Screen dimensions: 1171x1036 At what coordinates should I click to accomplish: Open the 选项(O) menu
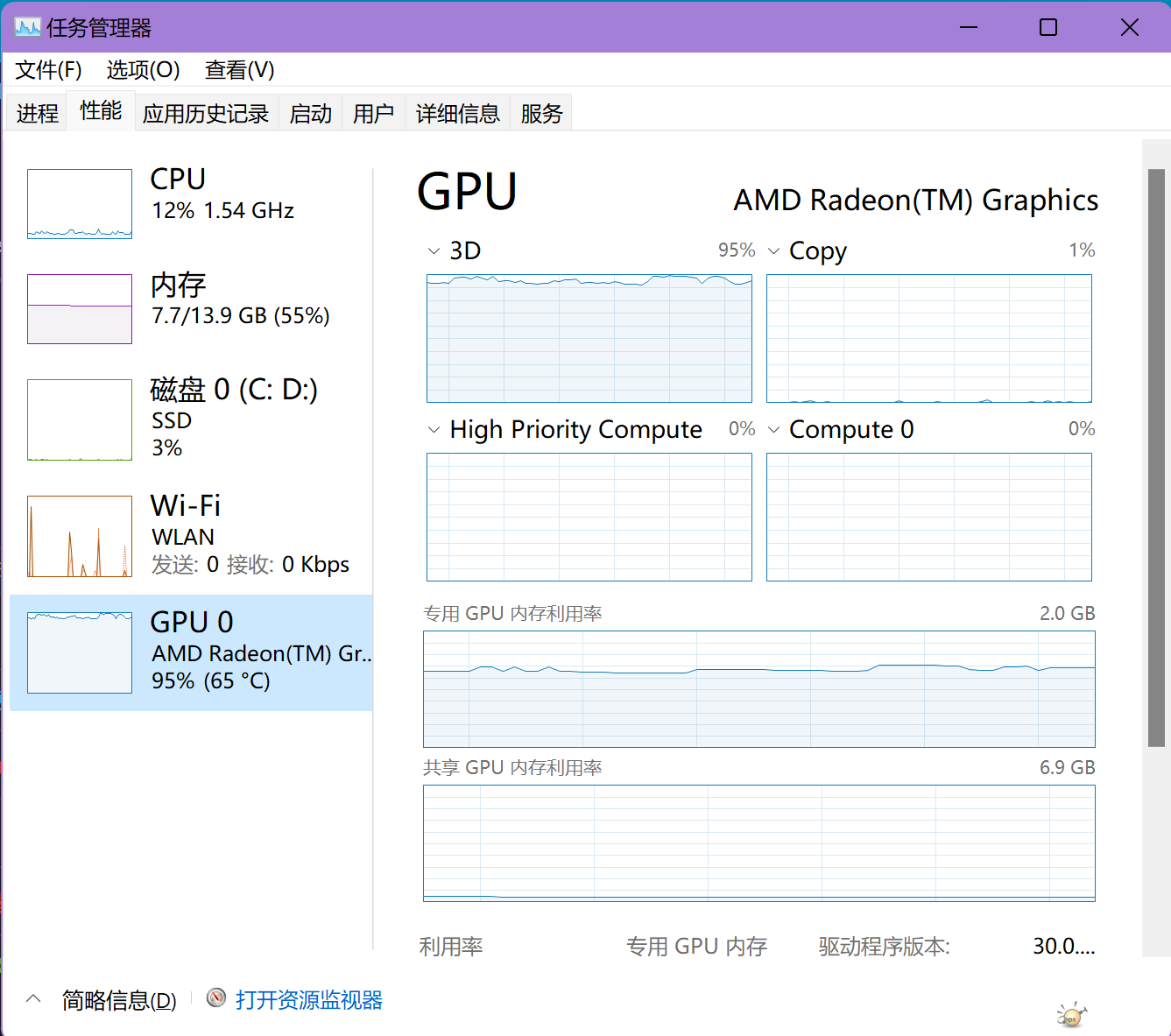click(x=143, y=70)
